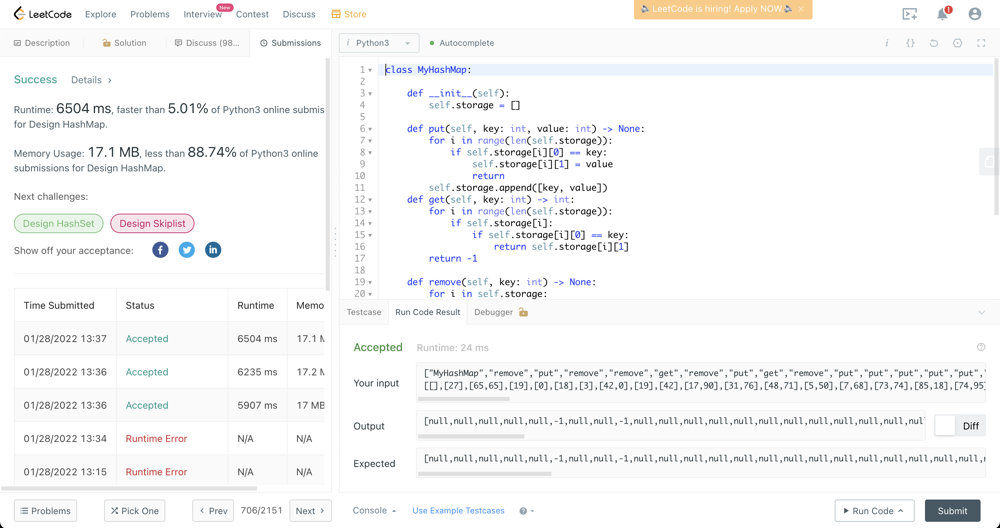Image resolution: width=1000 pixels, height=528 pixels.
Task: Open the LeetCode playground terminal icon
Action: pyautogui.click(x=909, y=14)
